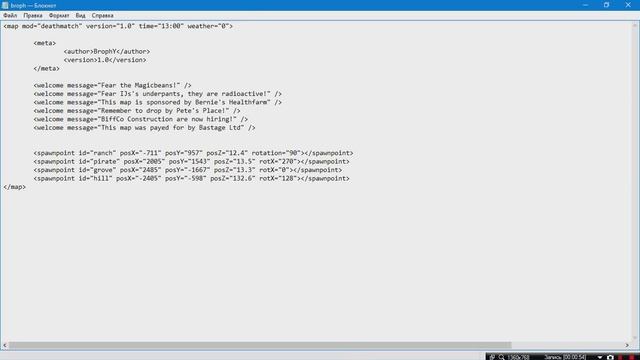Click the spawnpoint id="ranch" line
The image size is (640, 360).
[x=193, y=153]
